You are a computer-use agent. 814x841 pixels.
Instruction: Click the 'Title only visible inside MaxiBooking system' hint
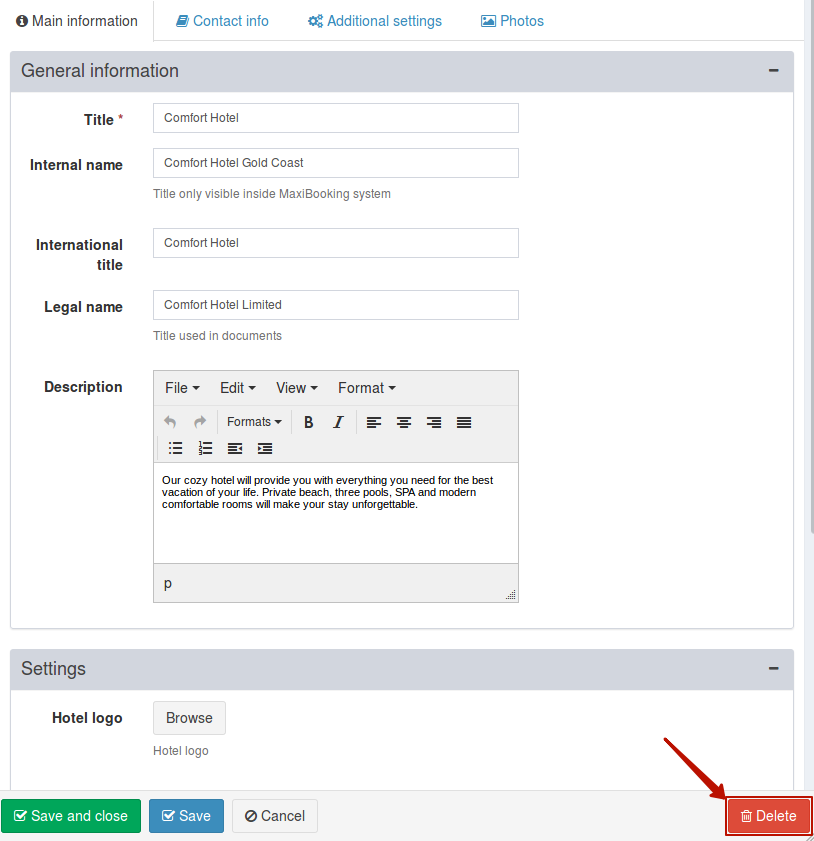[x=272, y=194]
